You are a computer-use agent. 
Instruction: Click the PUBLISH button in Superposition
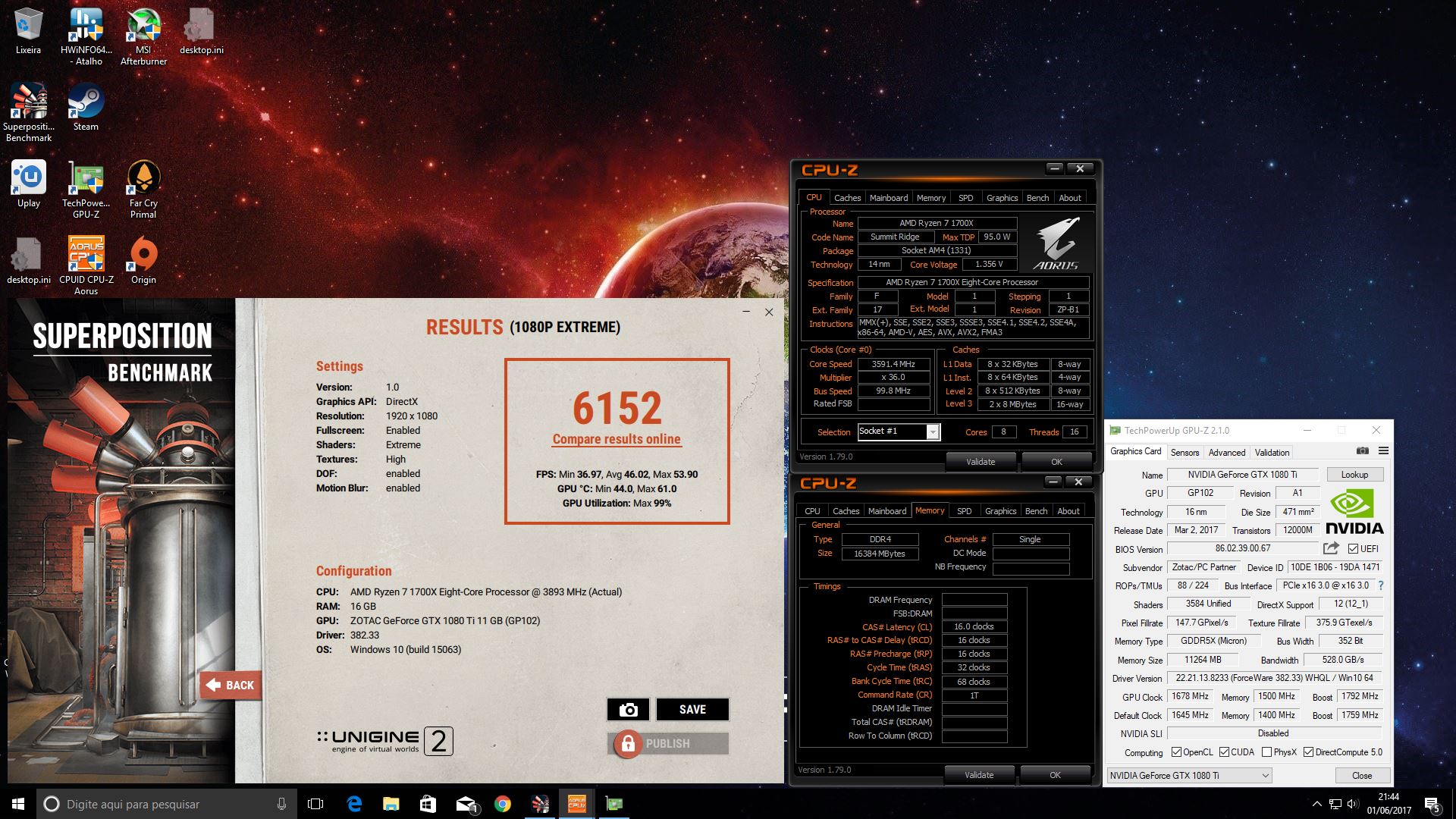pyautogui.click(x=668, y=743)
